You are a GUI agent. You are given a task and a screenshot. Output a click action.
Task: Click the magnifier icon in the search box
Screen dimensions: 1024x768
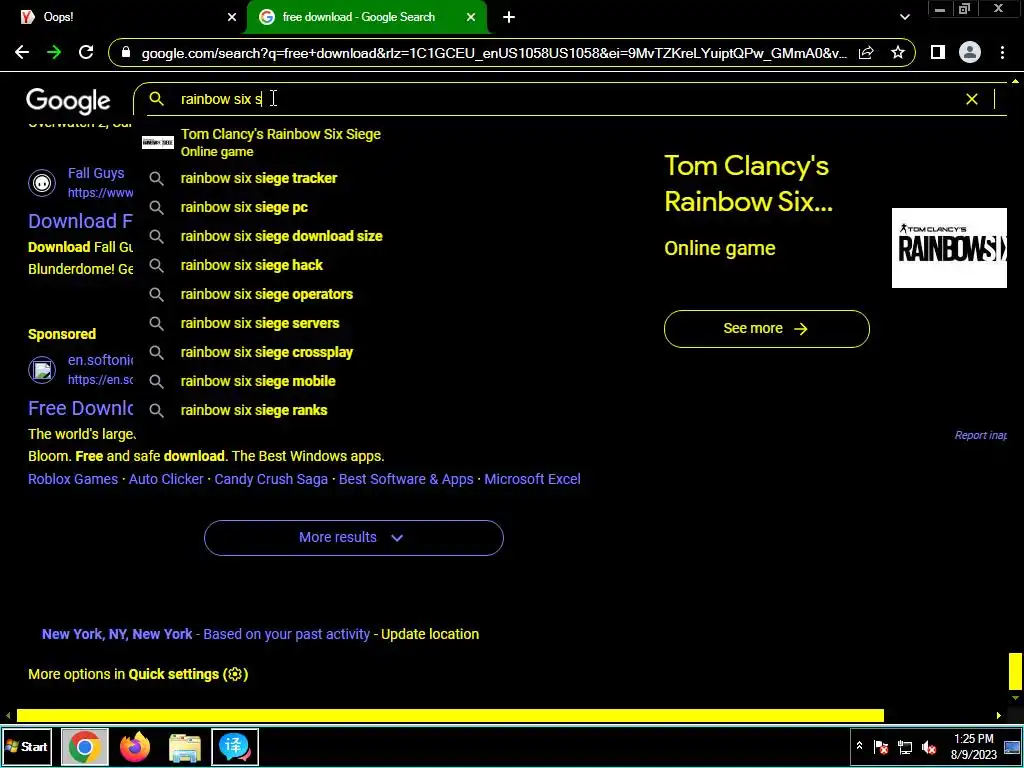coord(156,99)
